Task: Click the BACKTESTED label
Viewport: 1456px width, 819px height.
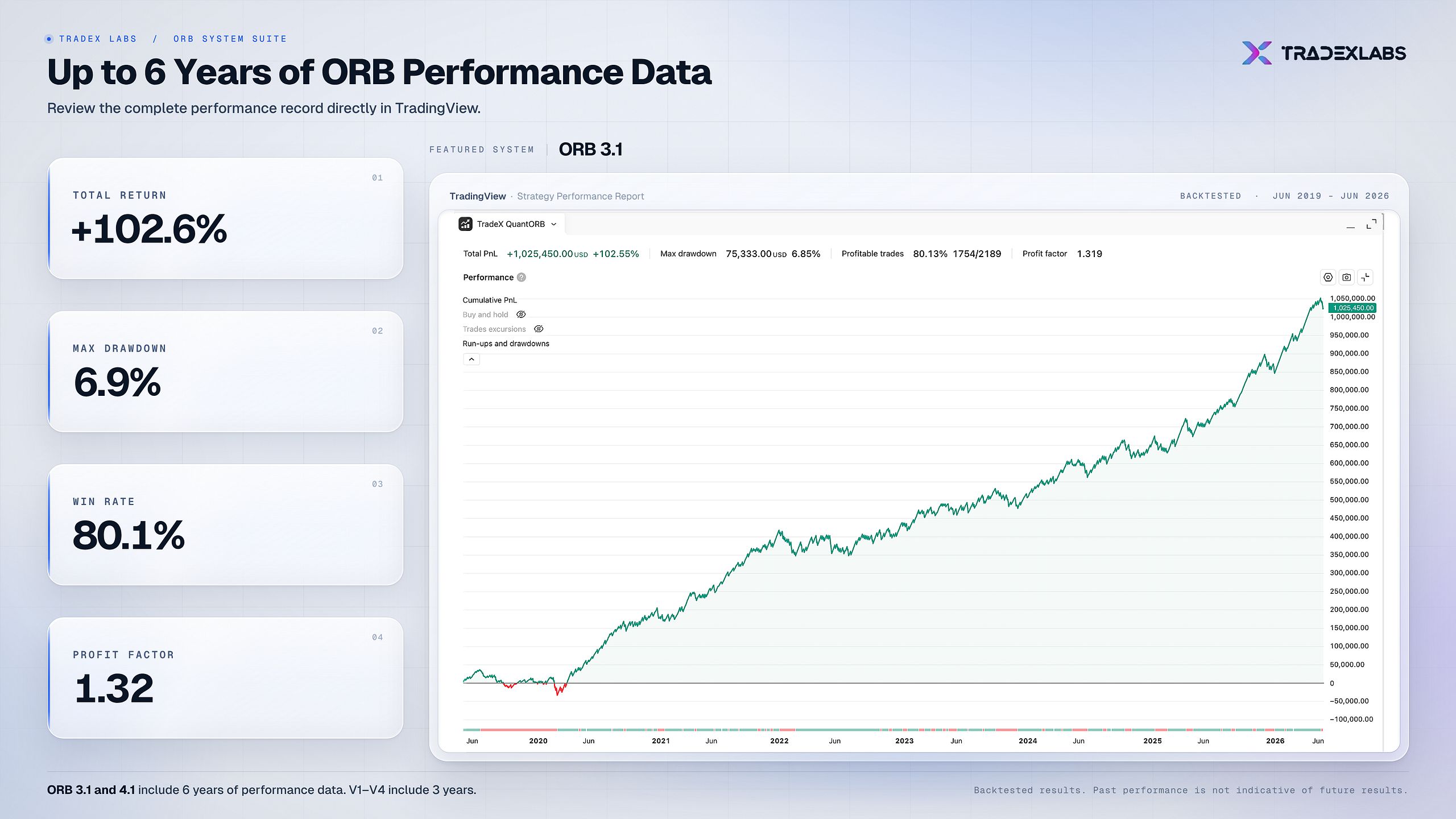Action: pyautogui.click(x=1210, y=196)
